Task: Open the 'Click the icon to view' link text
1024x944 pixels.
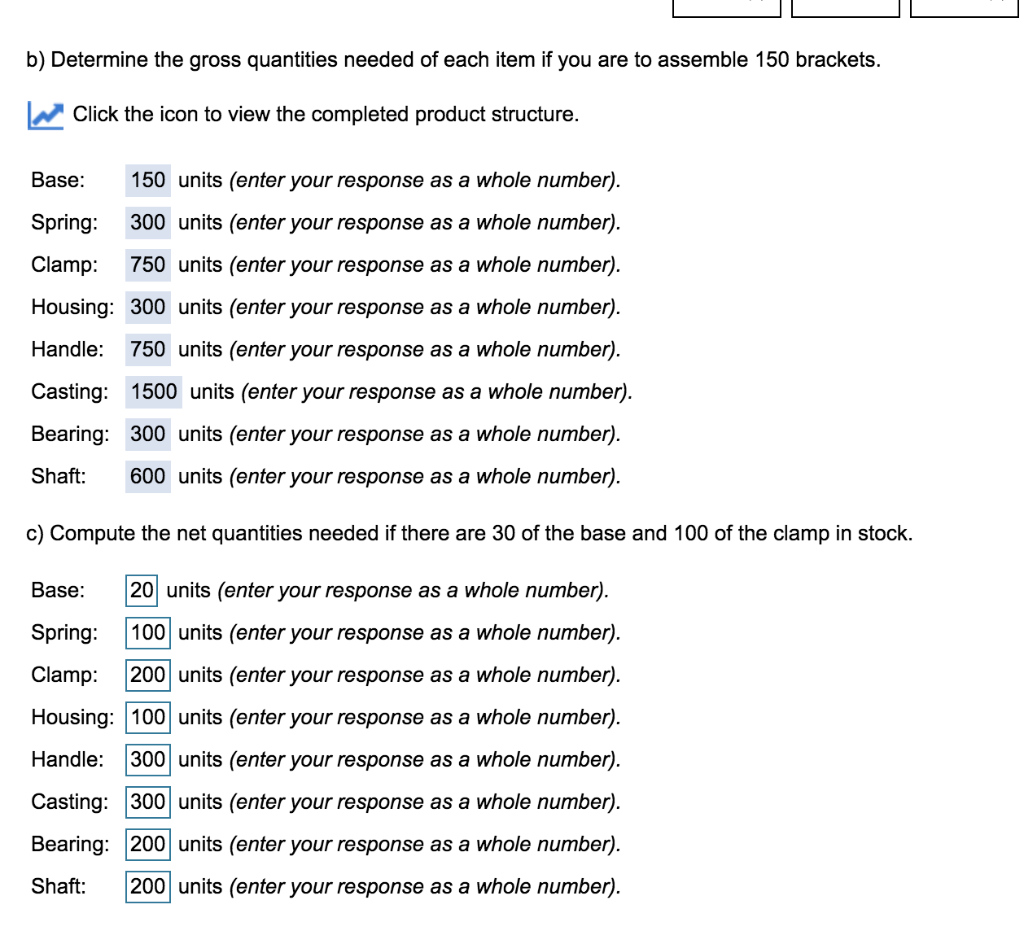Action: coord(326,114)
